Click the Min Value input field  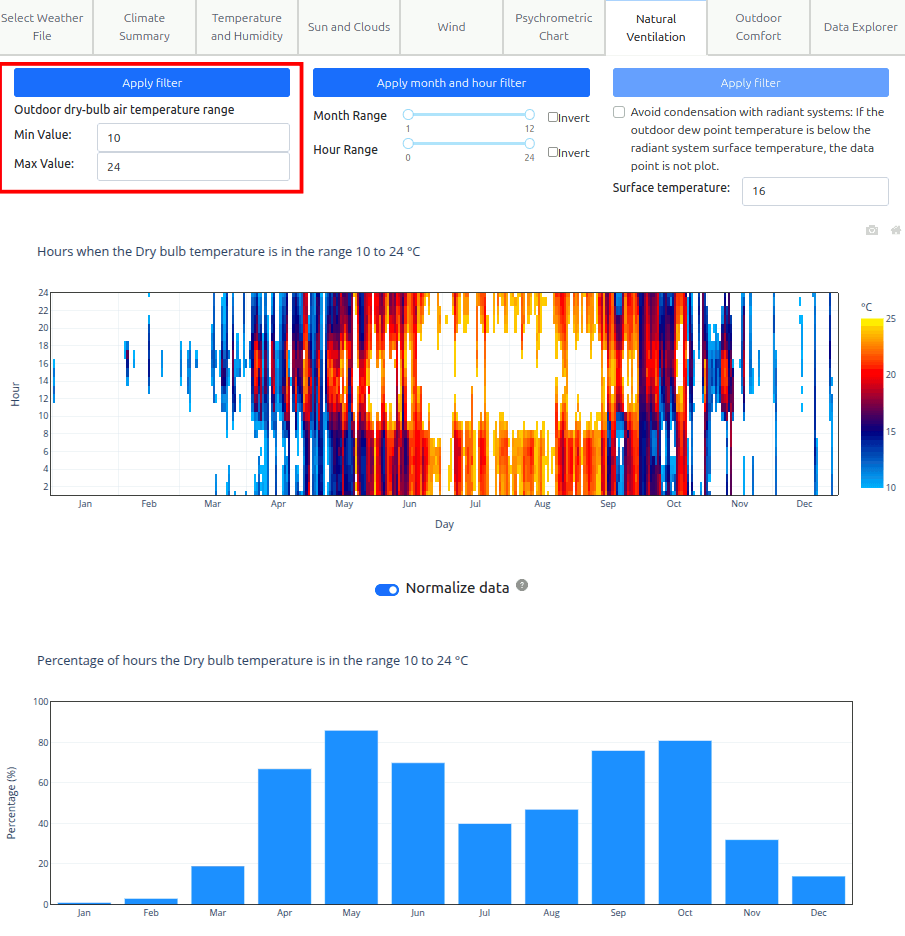tap(193, 138)
